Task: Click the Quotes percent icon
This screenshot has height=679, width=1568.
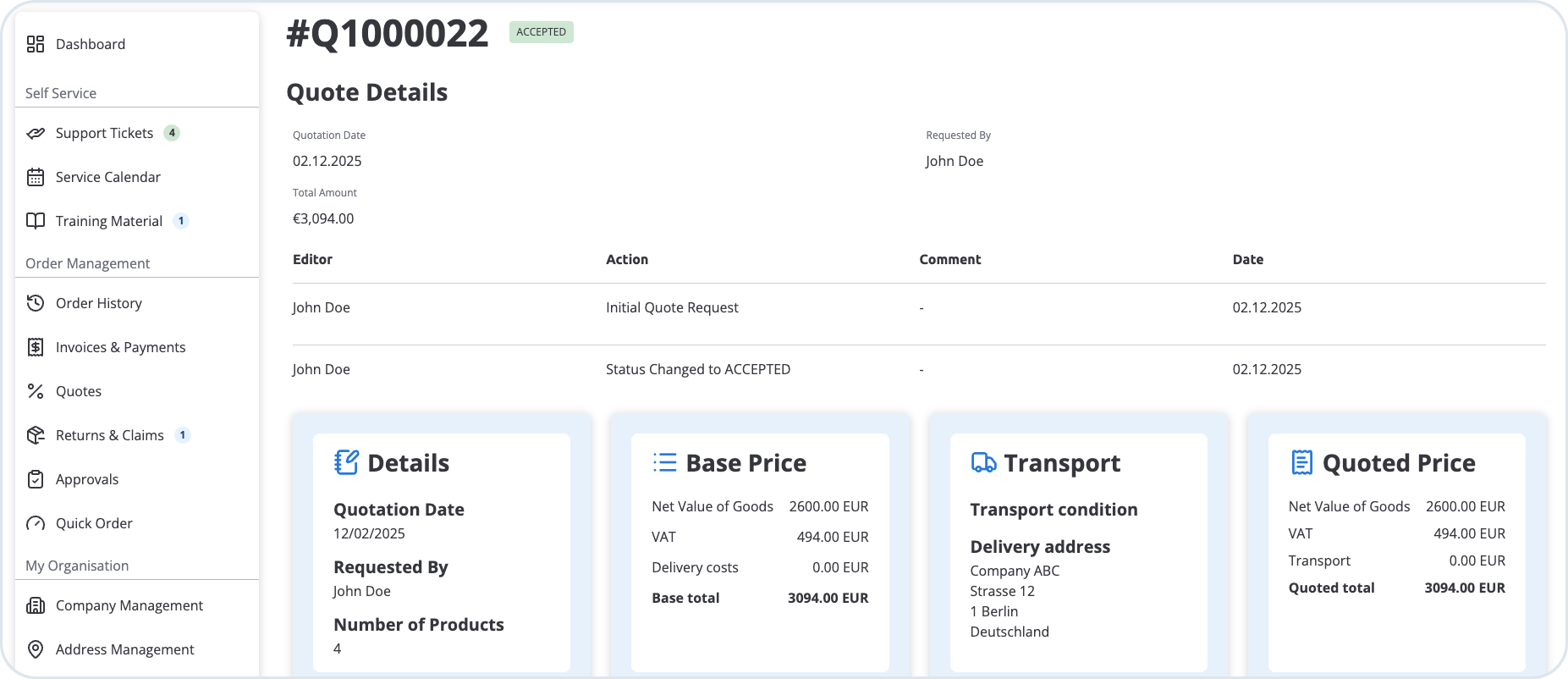Action: pyautogui.click(x=36, y=391)
